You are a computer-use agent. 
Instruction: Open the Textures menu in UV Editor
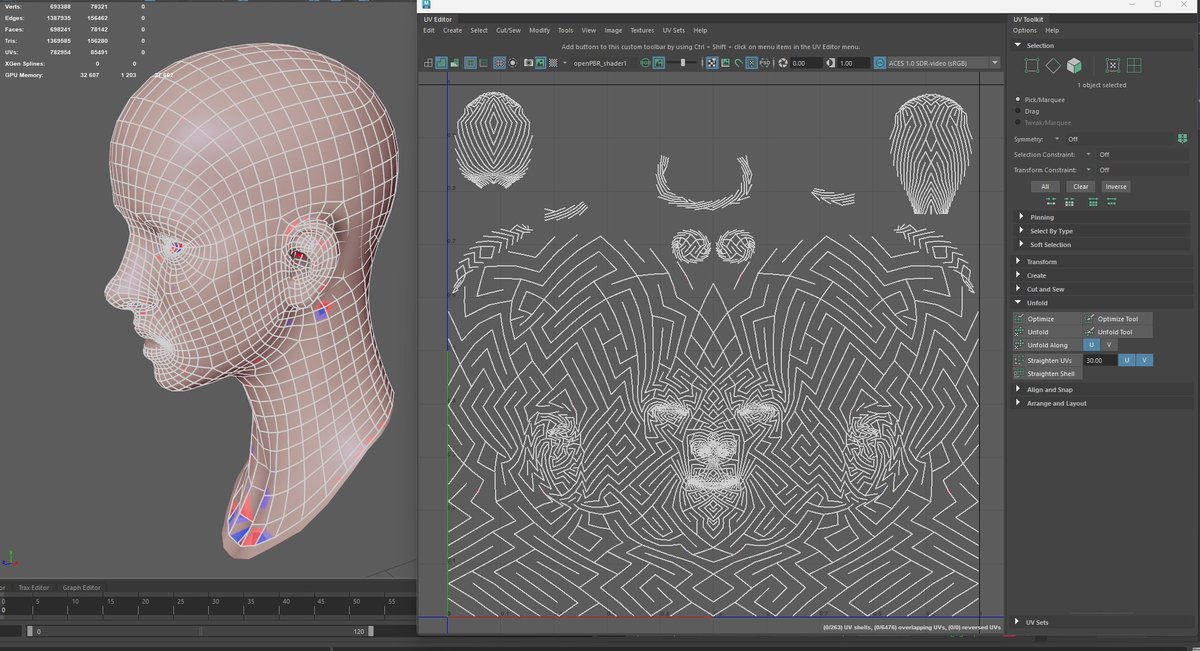642,30
